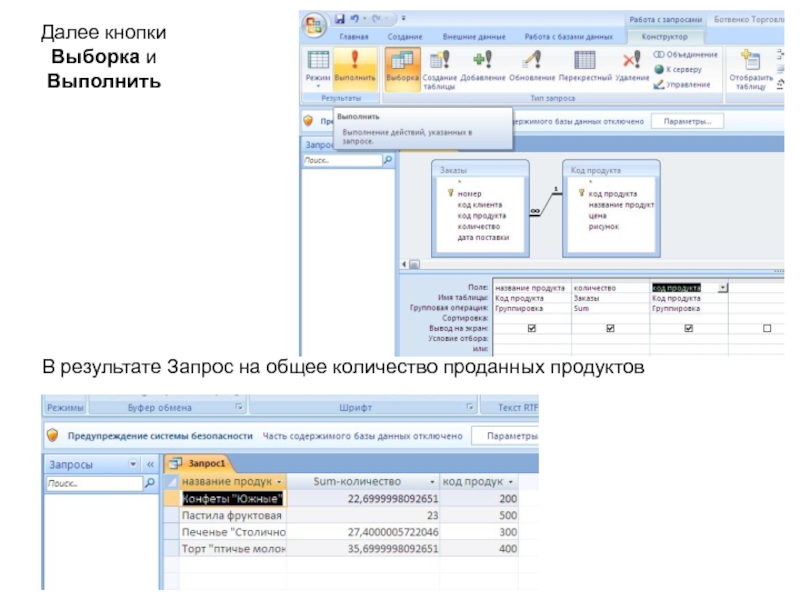Select the Конфеты "Южные" cell

(233, 498)
